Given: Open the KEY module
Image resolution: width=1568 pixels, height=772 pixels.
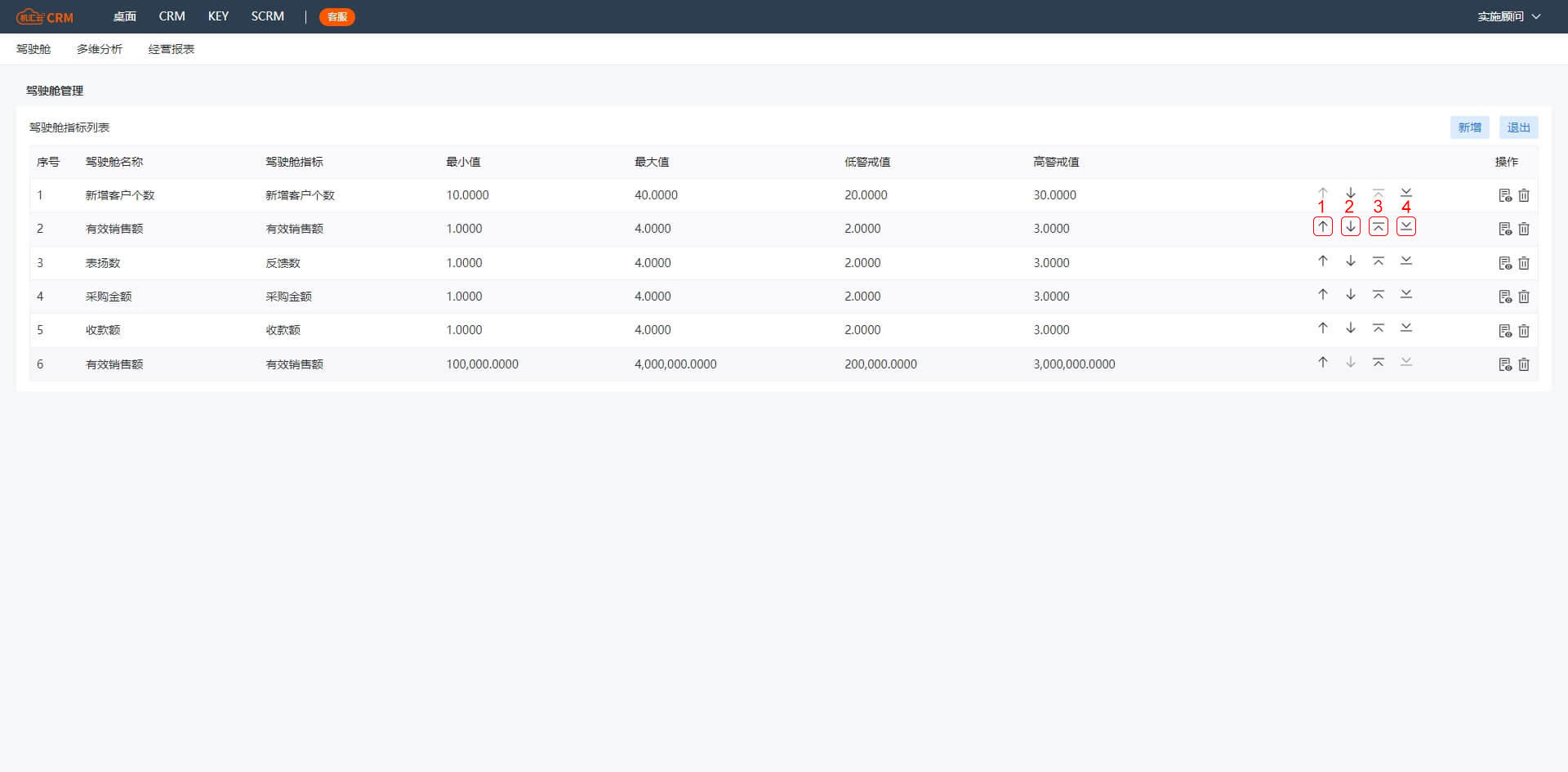Looking at the screenshot, I should [x=218, y=16].
